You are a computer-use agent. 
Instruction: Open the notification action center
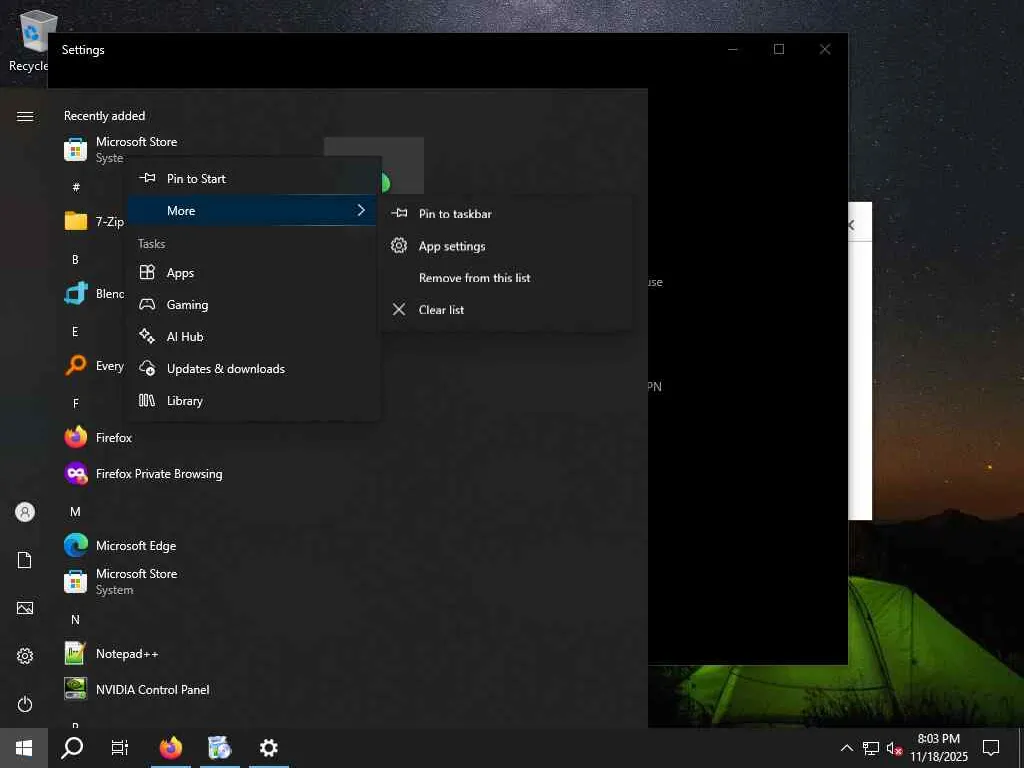[991, 748]
